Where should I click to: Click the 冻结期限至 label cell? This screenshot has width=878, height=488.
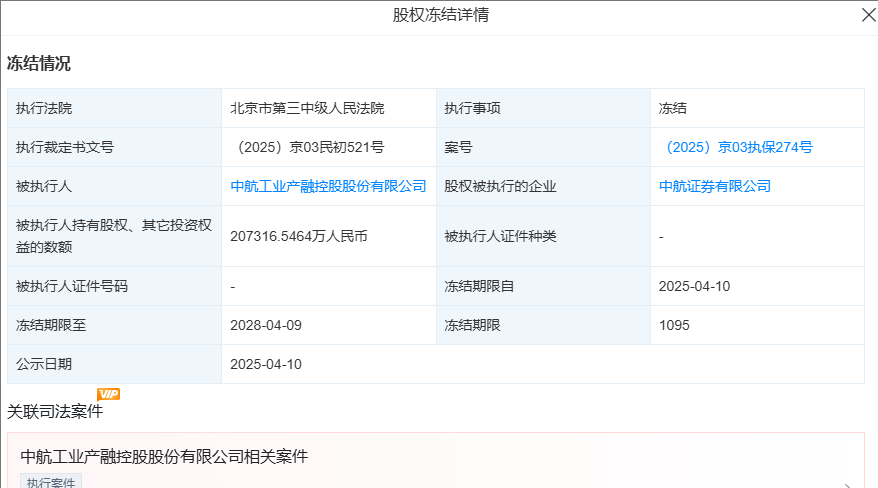click(x=115, y=325)
